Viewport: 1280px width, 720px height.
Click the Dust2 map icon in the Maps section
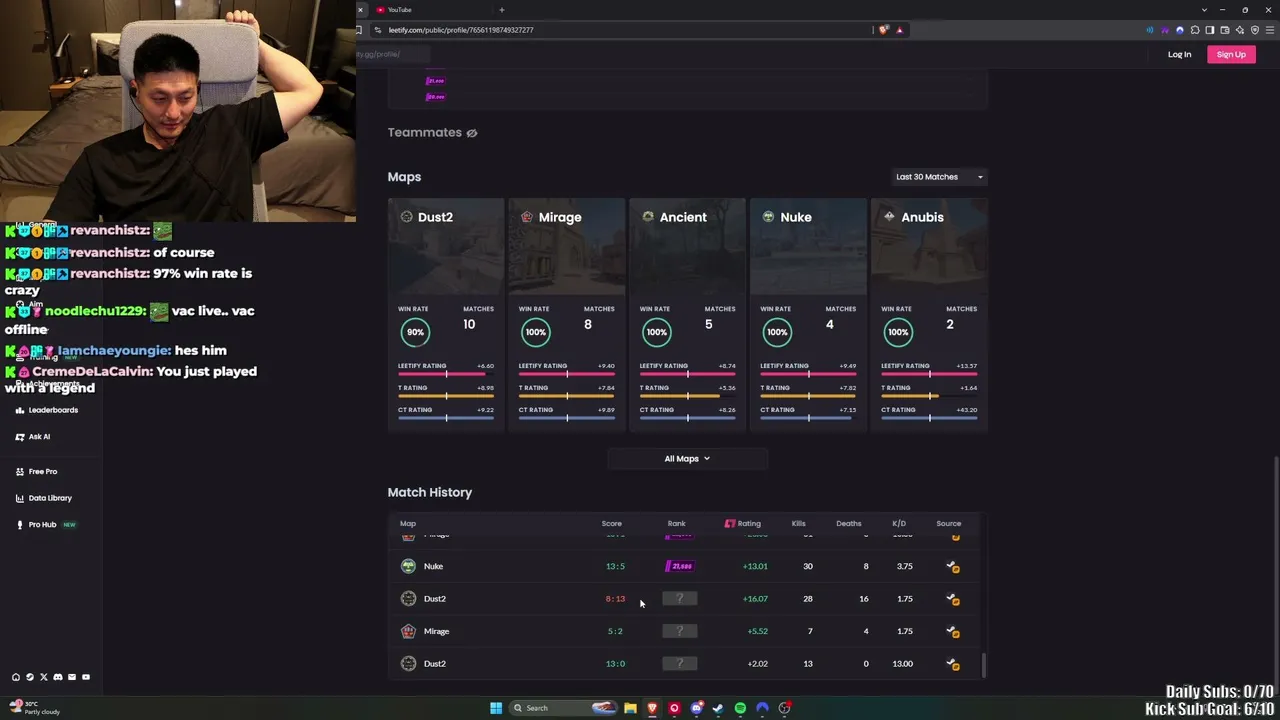coord(406,217)
